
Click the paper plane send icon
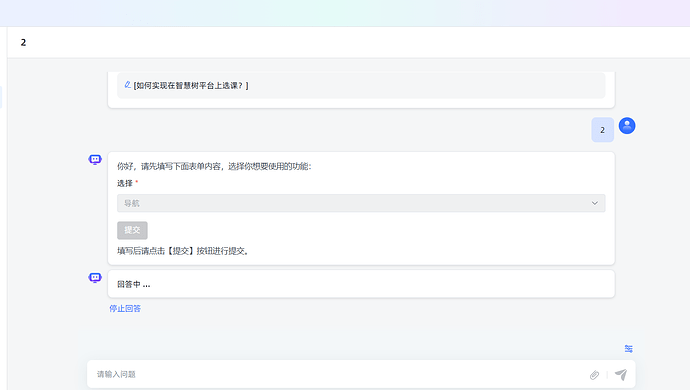coord(621,374)
